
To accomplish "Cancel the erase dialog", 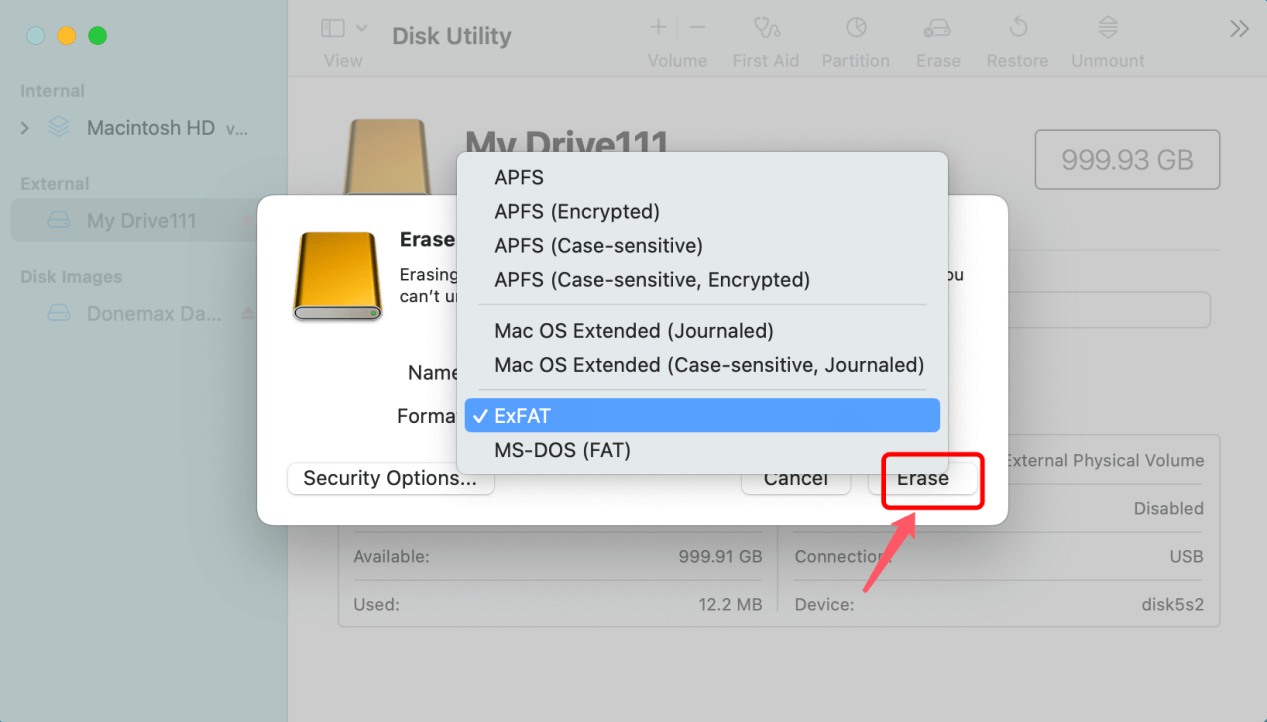I will click(x=795, y=479).
